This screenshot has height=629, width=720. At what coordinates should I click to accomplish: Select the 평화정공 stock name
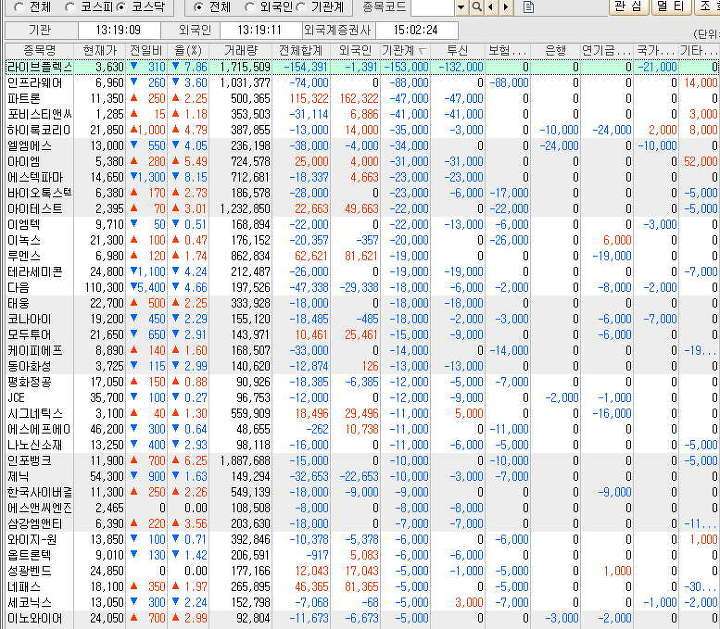pyautogui.click(x=29, y=382)
